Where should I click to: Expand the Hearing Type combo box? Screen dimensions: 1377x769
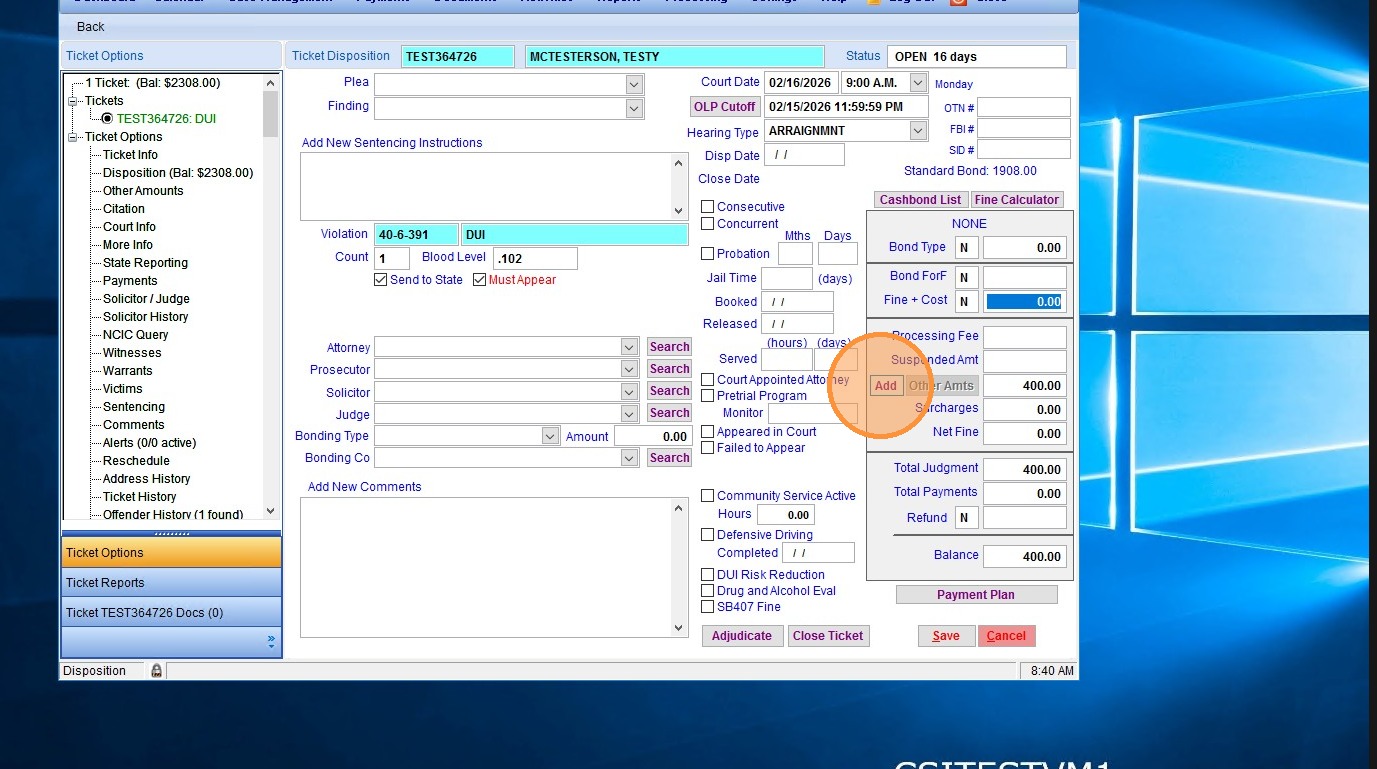(x=918, y=131)
